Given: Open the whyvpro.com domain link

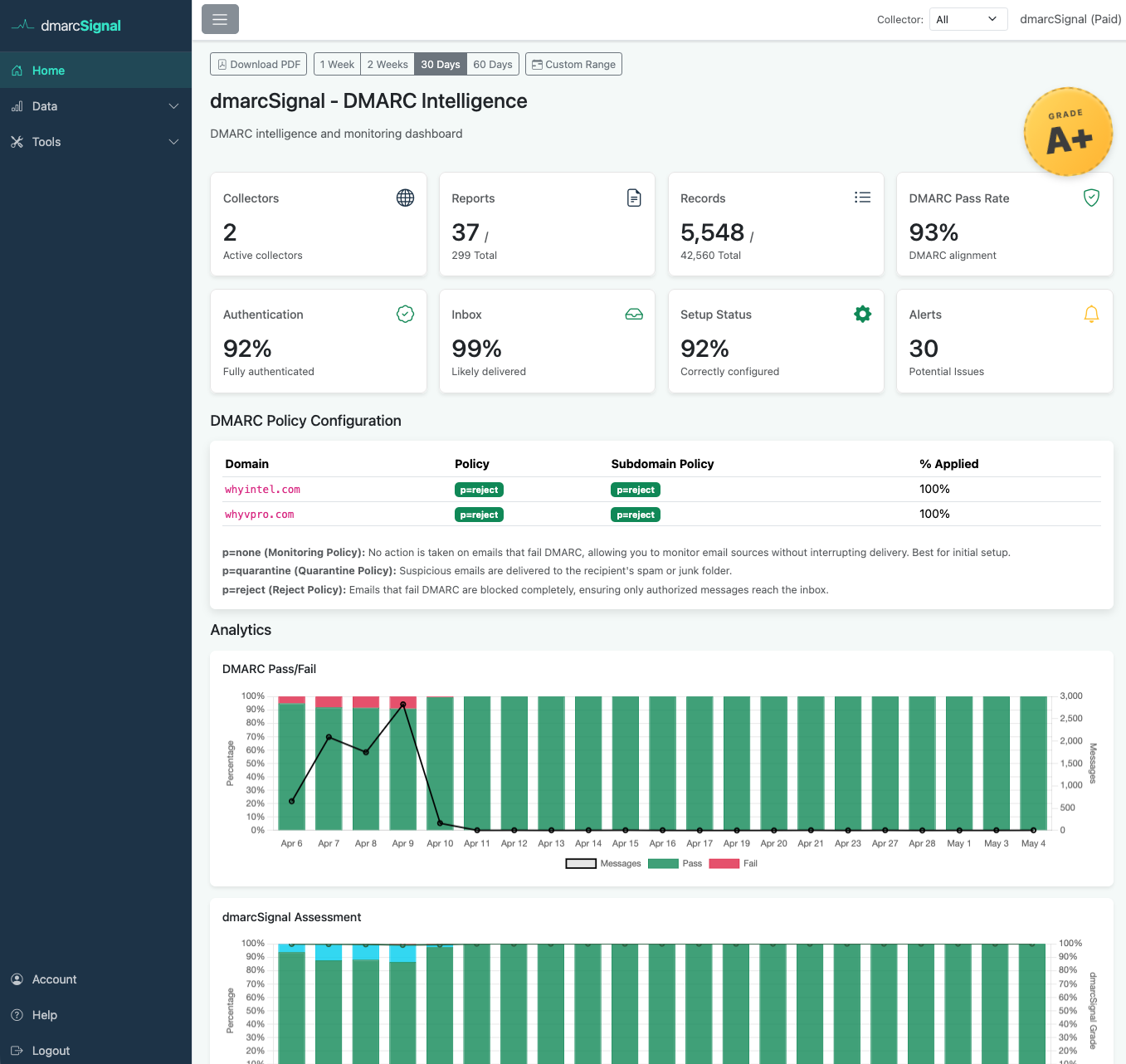Looking at the screenshot, I should pyautogui.click(x=259, y=515).
